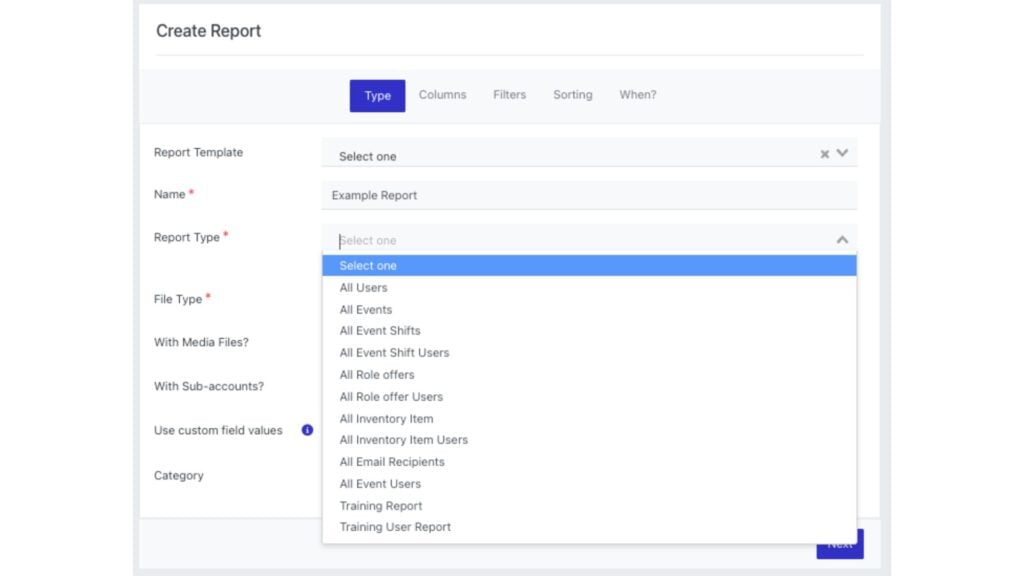The image size is (1024, 576).
Task: Collapse the Report Type dropdown chevron
Action: coord(842,240)
